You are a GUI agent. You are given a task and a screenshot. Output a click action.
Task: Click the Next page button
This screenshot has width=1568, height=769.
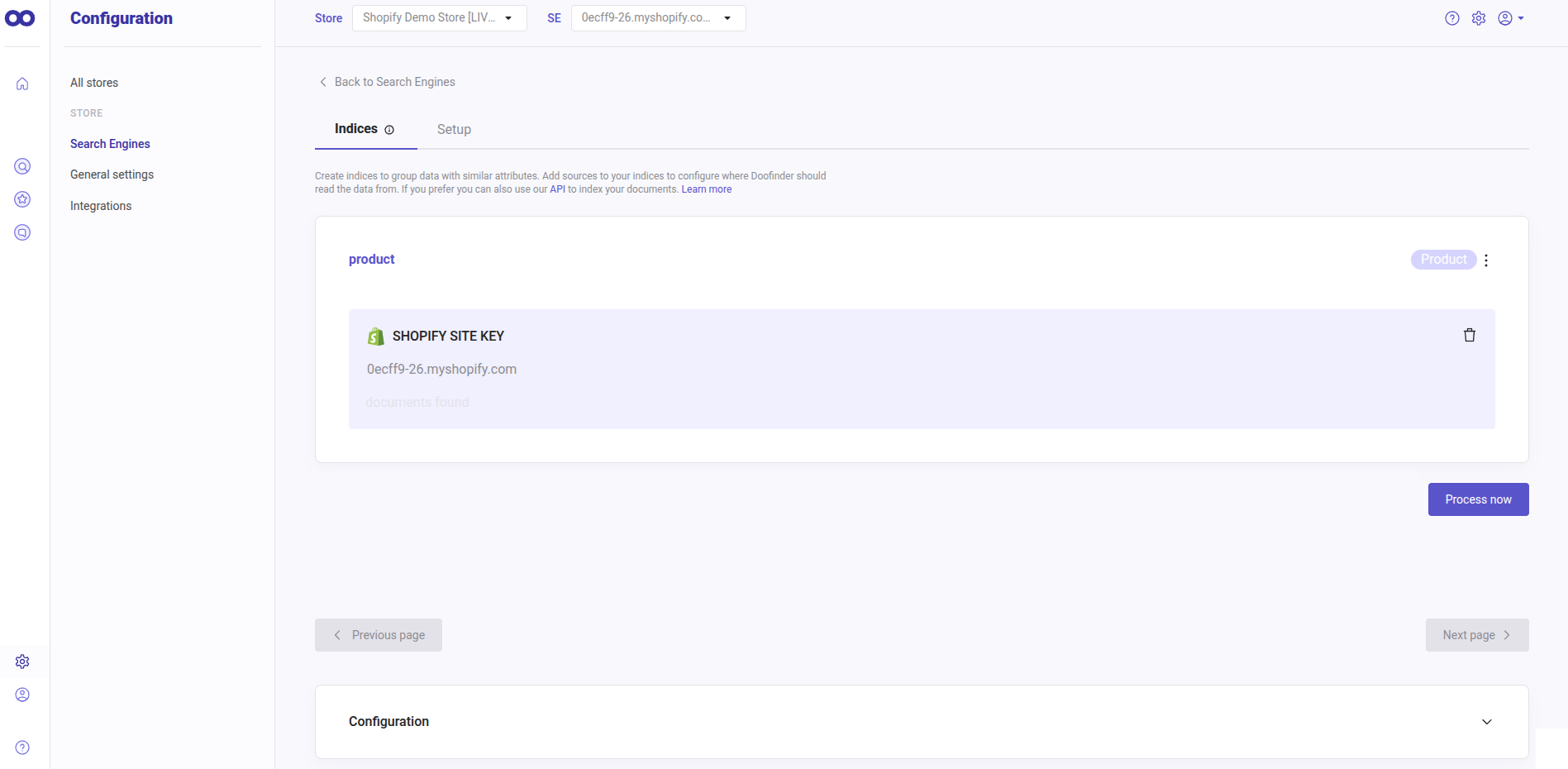(1476, 635)
